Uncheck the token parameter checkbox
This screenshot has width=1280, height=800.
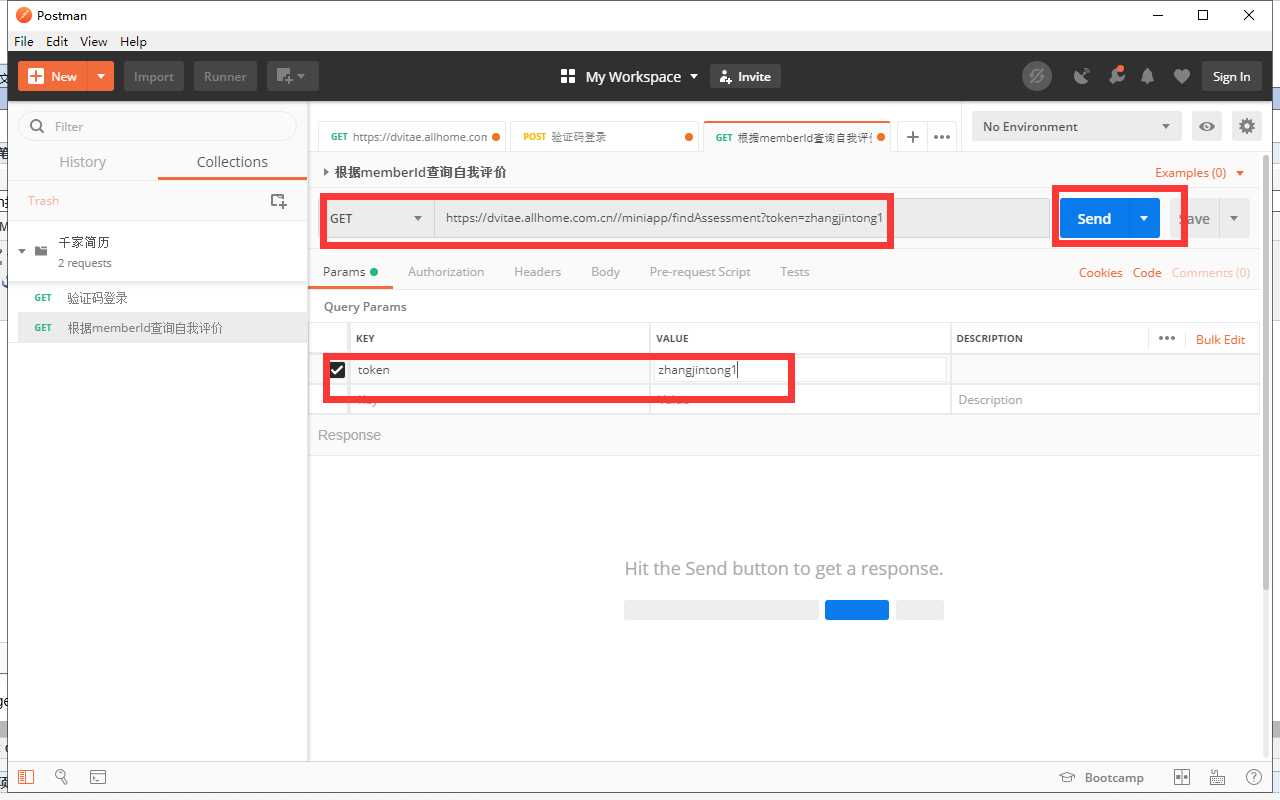338,370
